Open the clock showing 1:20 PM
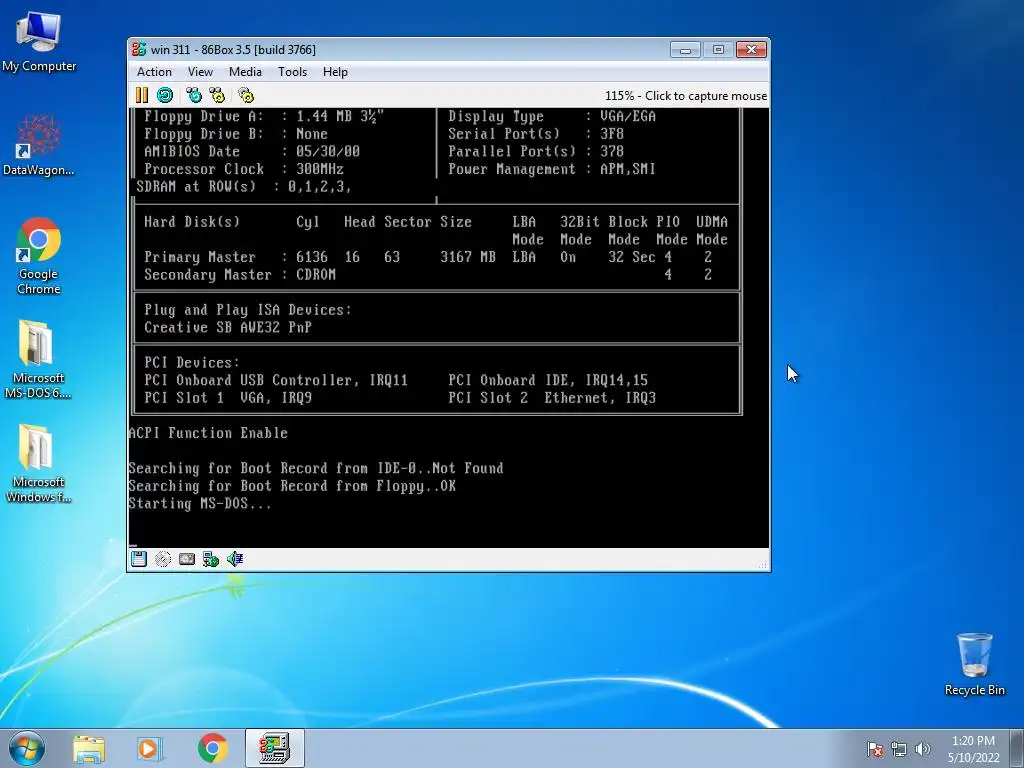This screenshot has width=1024, height=768. point(973,748)
